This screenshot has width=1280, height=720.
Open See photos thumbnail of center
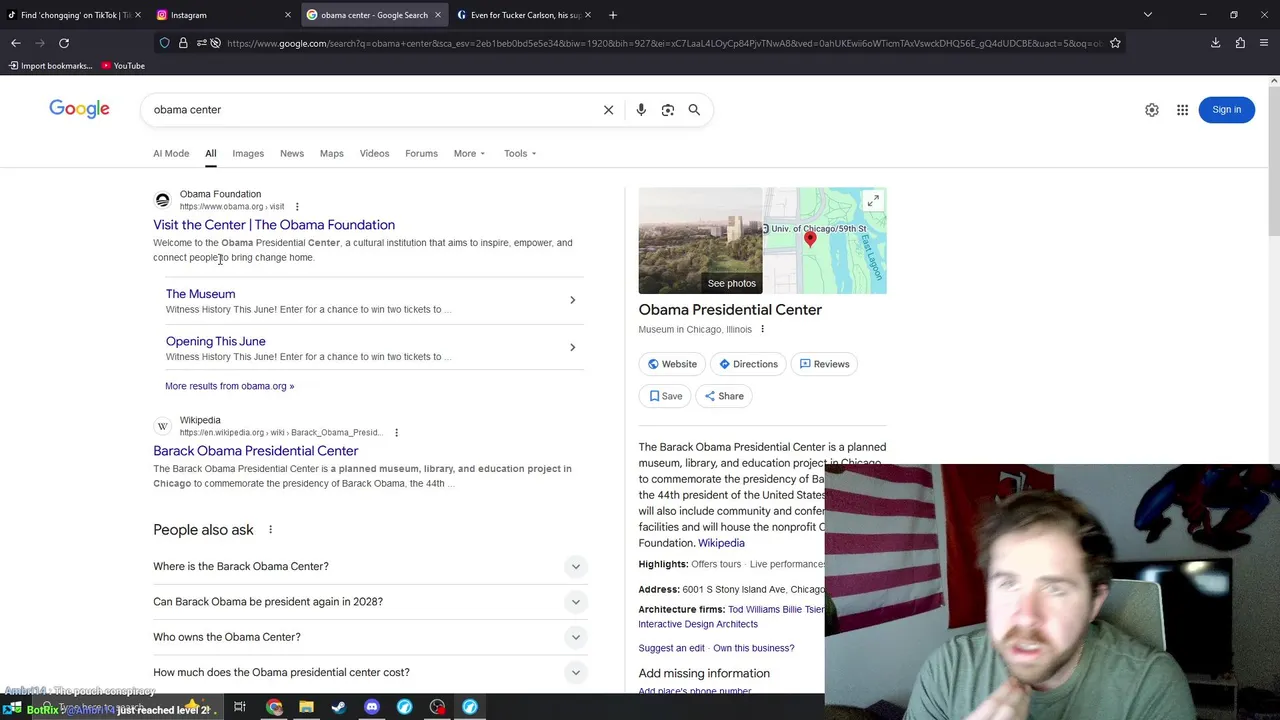(x=700, y=241)
